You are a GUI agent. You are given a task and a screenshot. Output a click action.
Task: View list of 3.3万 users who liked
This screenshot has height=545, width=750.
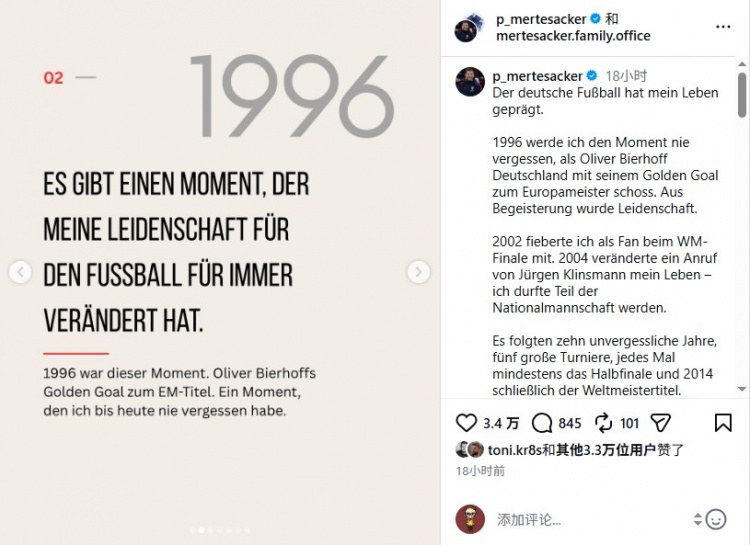coord(605,450)
